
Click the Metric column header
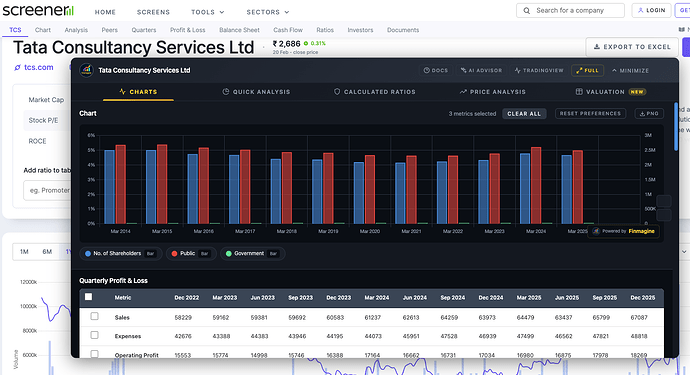(x=123, y=298)
